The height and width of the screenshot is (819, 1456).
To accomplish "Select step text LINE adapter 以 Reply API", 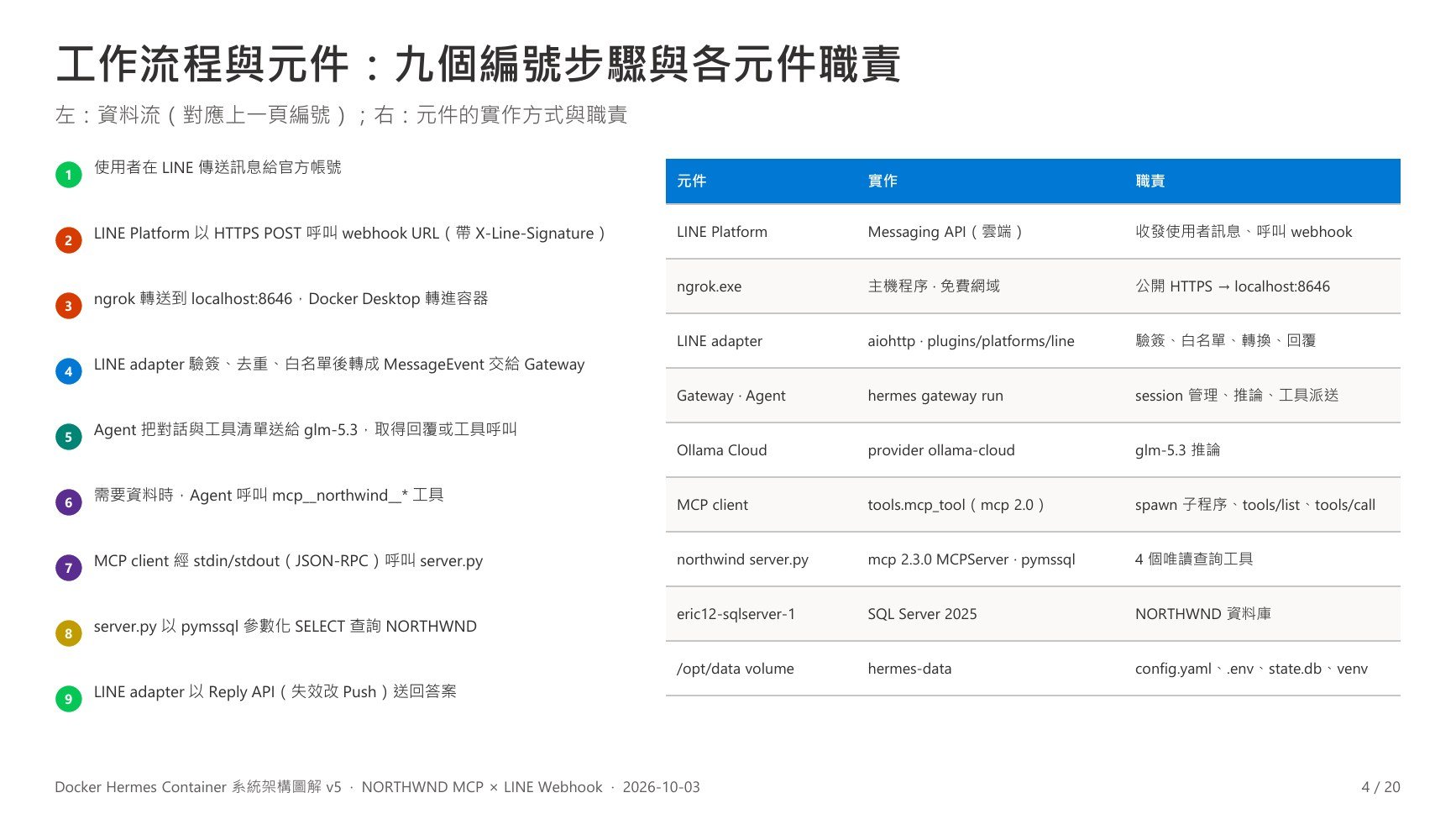I will coord(275,691).
